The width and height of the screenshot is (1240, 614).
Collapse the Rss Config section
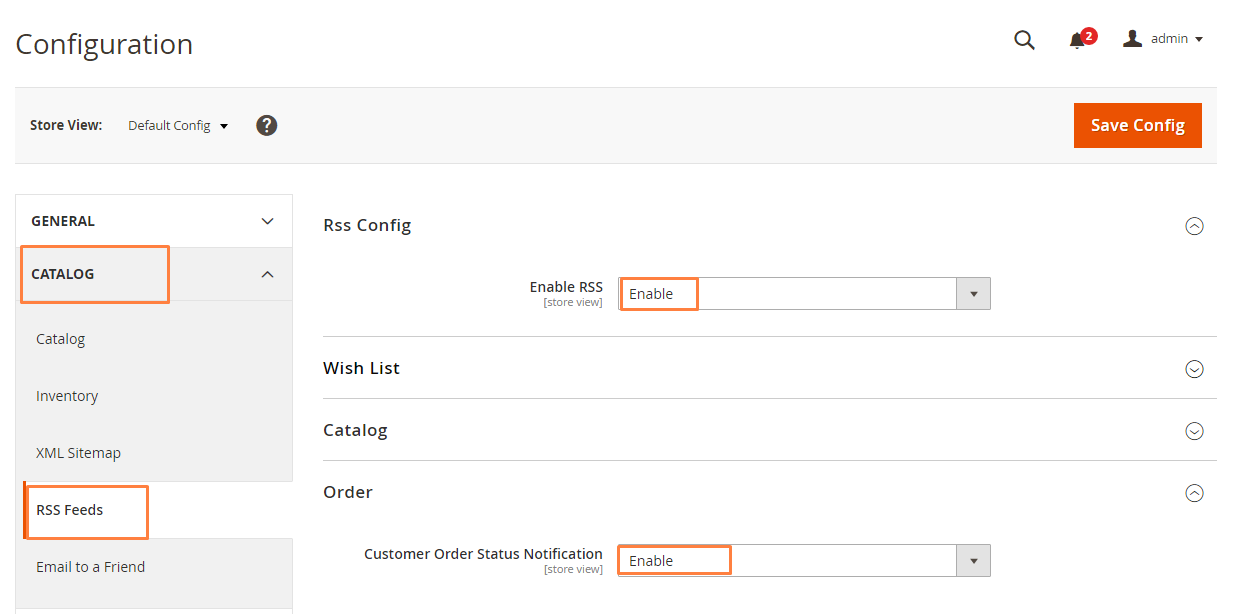click(x=1194, y=226)
